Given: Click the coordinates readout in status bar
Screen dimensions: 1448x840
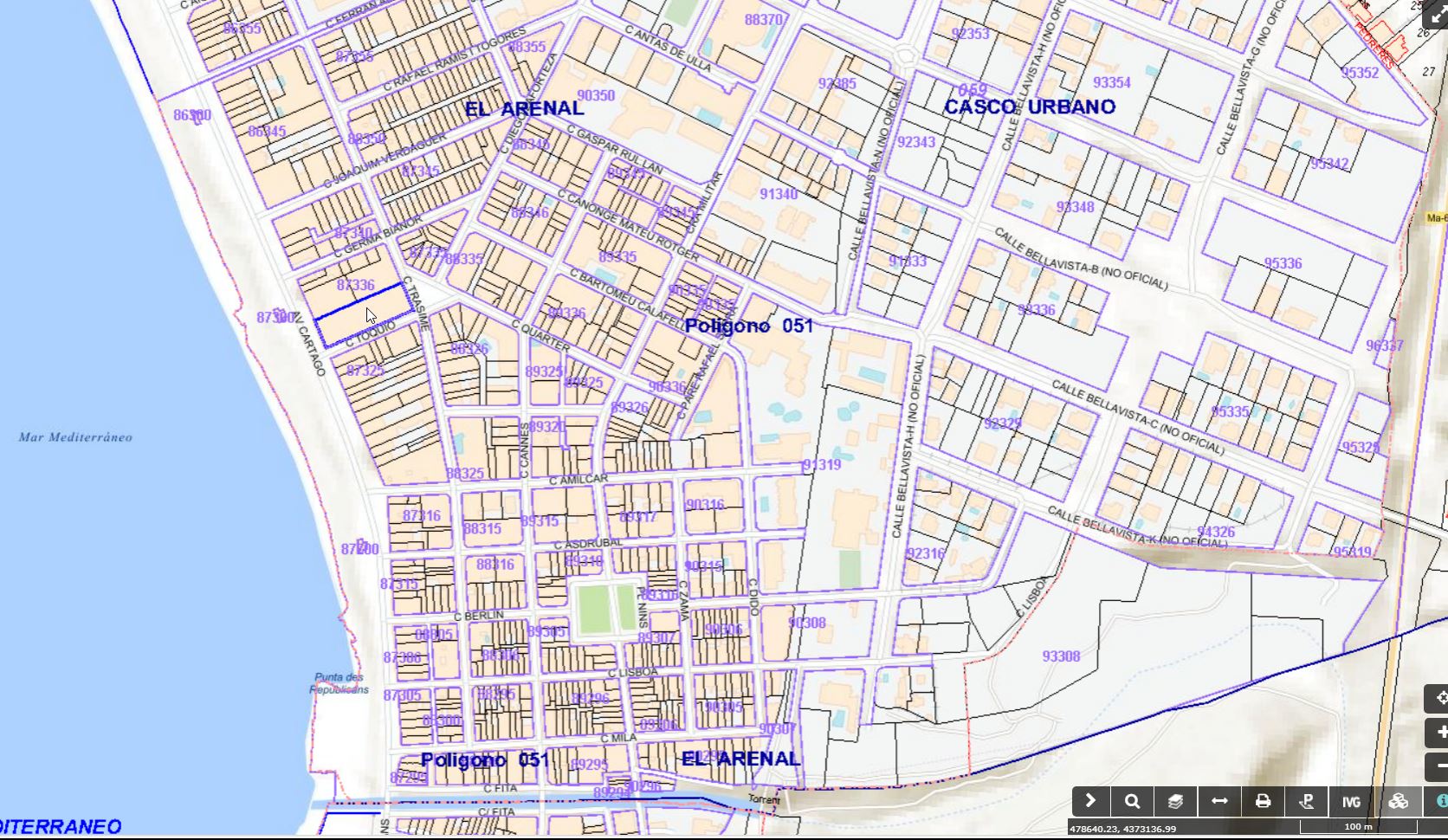Looking at the screenshot, I should 1122,829.
